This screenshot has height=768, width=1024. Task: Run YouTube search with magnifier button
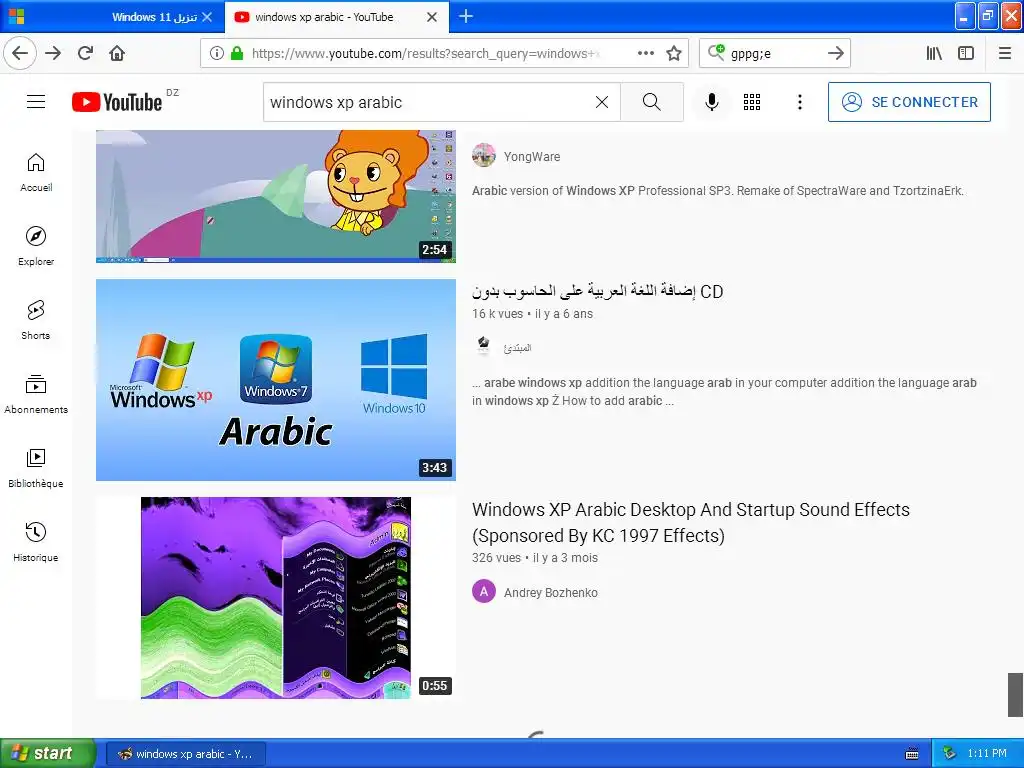tap(652, 102)
